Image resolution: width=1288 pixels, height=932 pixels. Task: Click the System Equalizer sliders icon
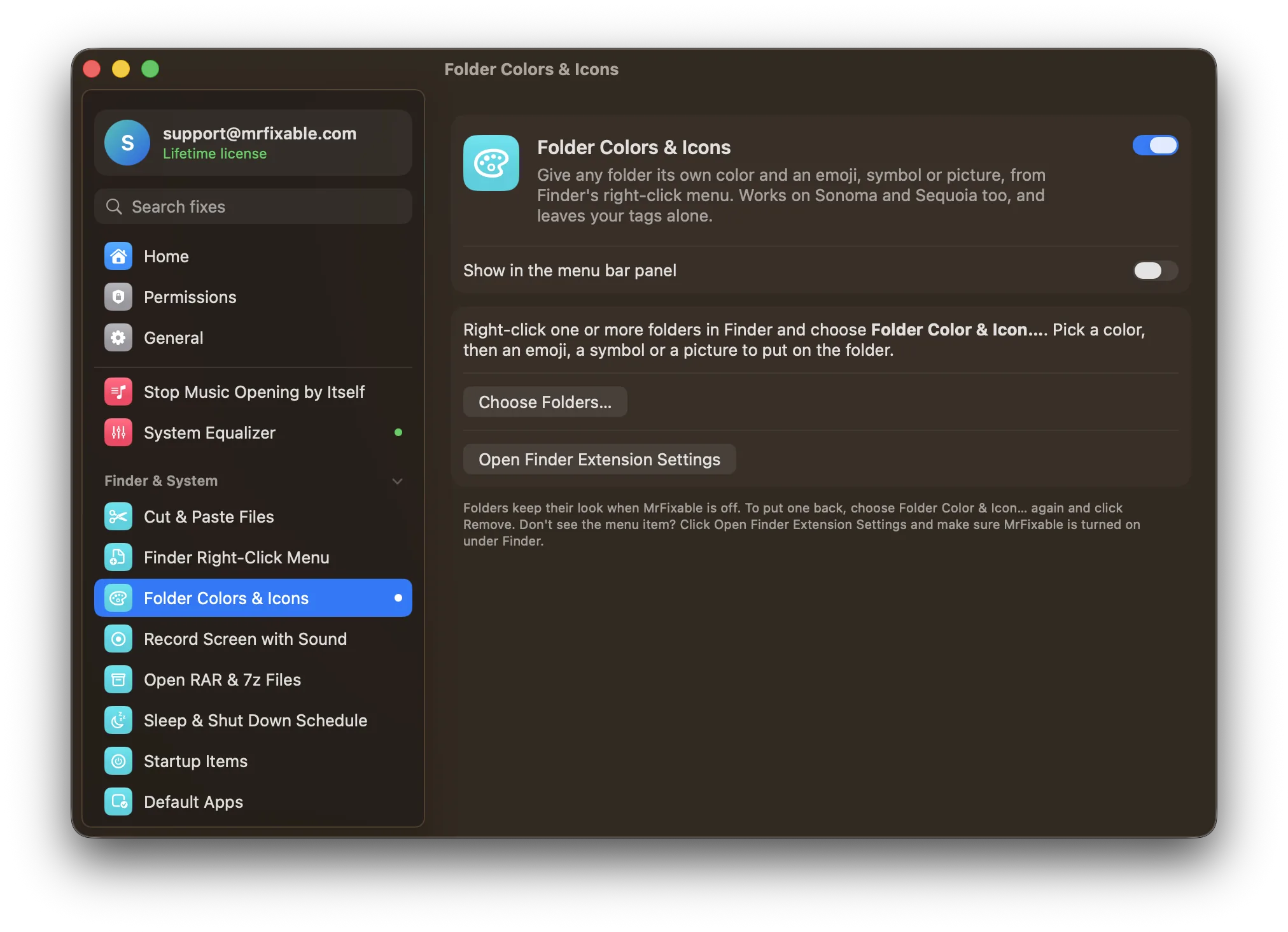(118, 433)
